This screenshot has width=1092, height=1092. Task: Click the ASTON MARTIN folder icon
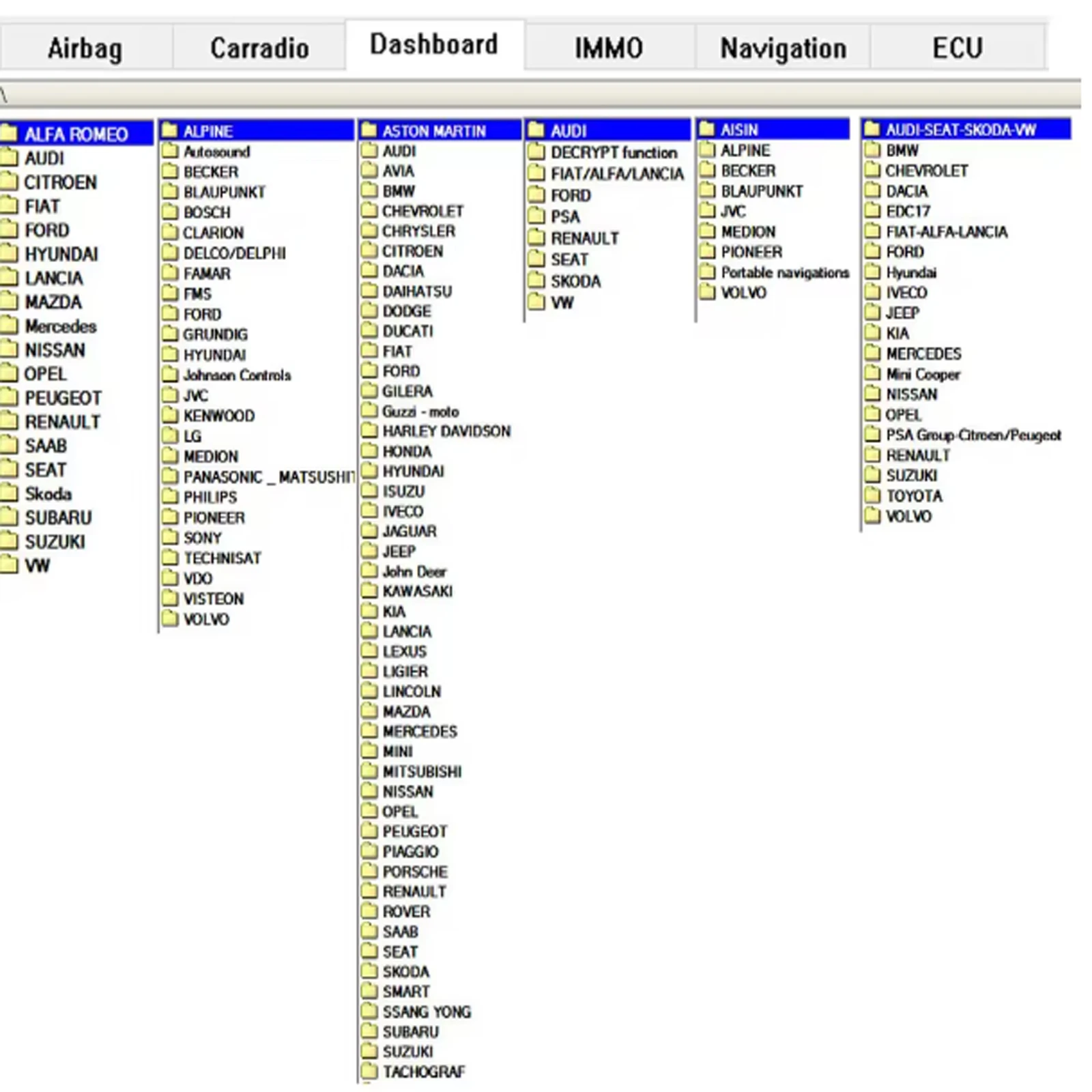(369, 130)
